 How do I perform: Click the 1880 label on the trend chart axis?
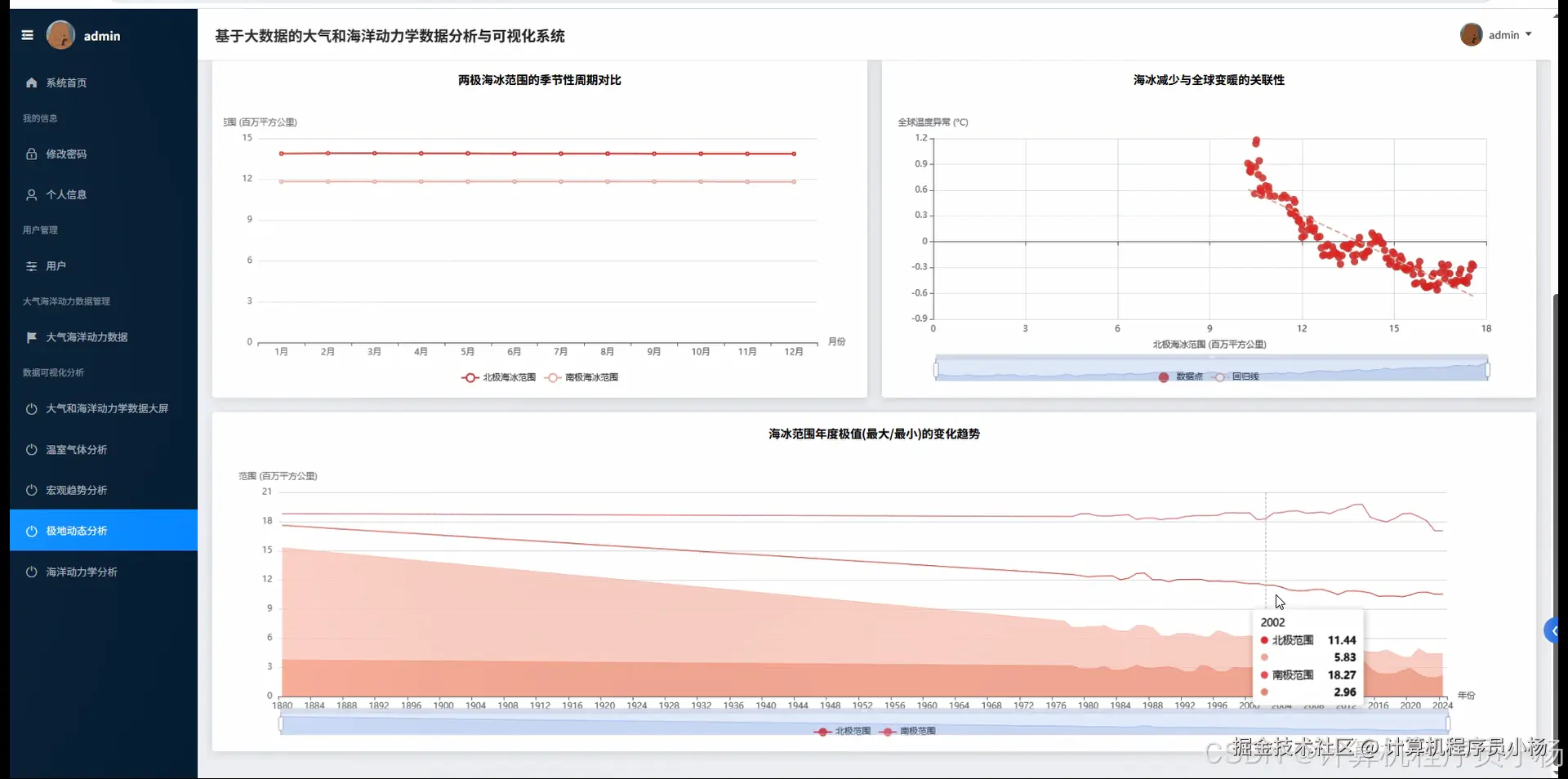[282, 706]
